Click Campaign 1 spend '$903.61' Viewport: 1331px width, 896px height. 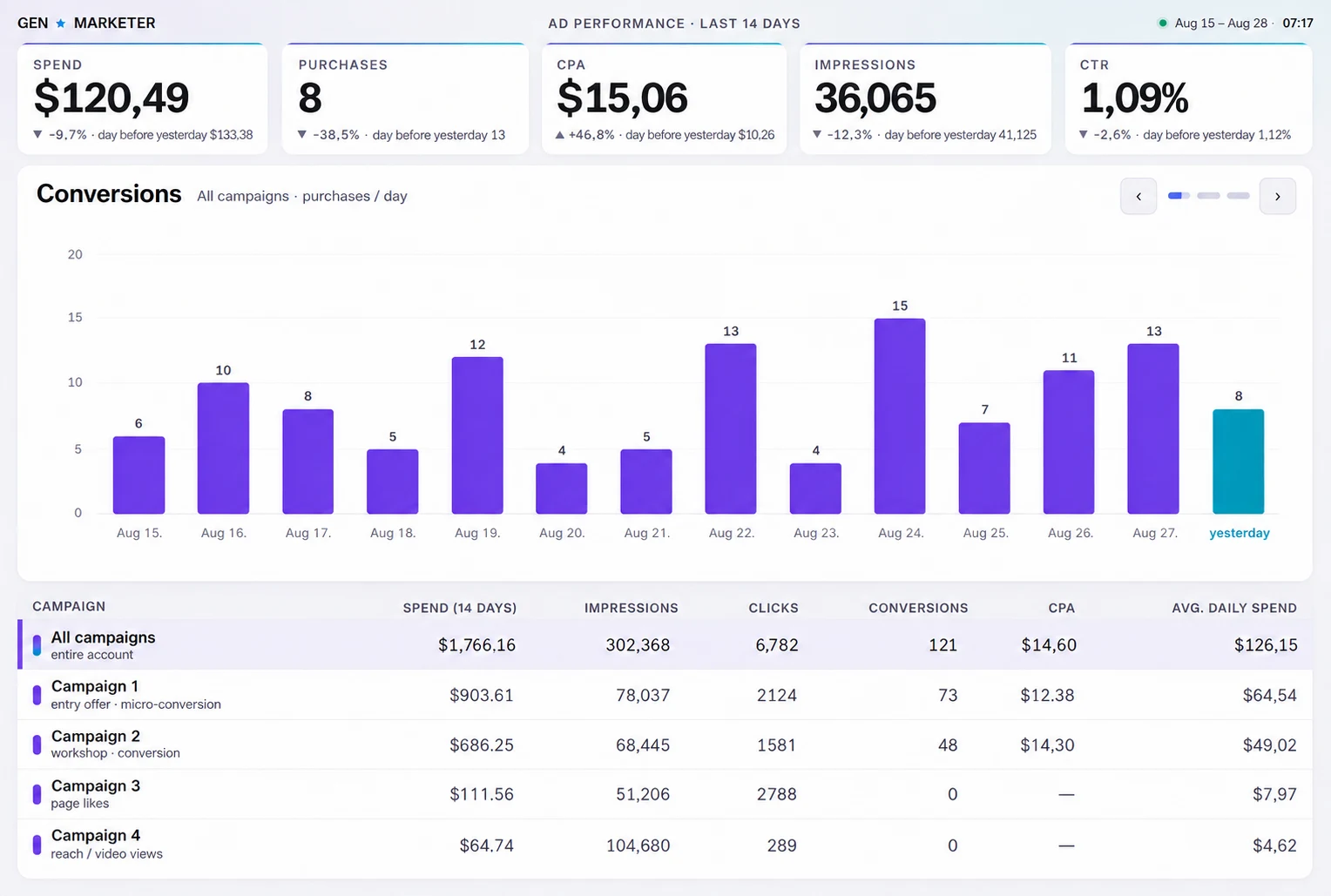pos(482,695)
